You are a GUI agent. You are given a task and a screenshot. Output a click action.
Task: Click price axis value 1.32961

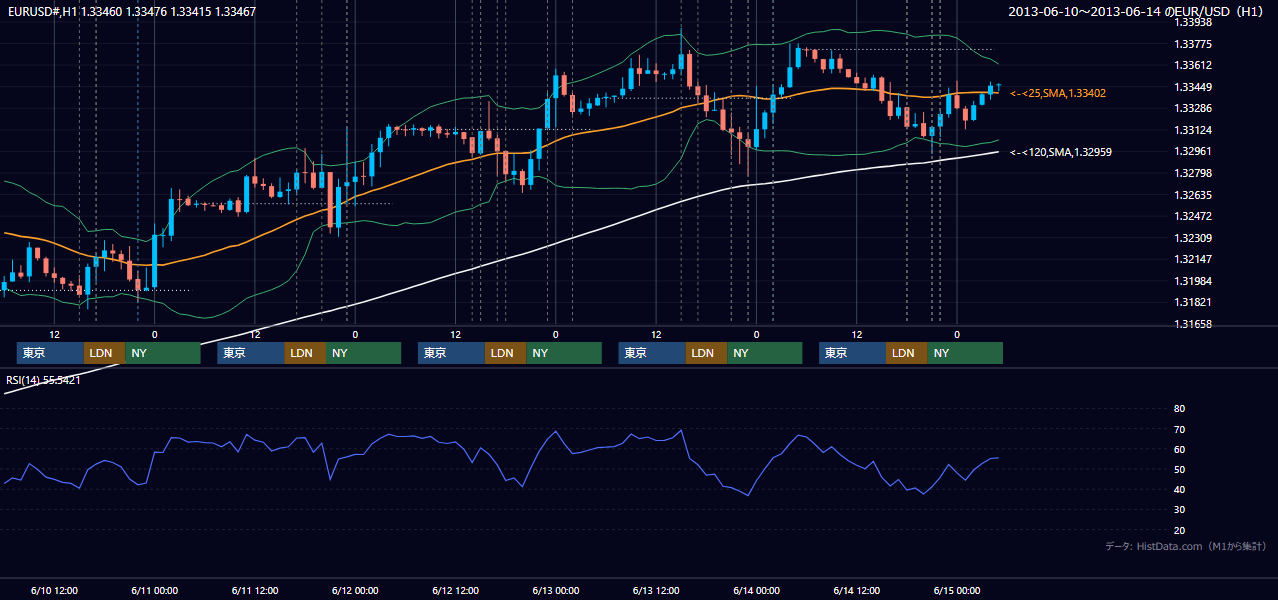point(1193,152)
